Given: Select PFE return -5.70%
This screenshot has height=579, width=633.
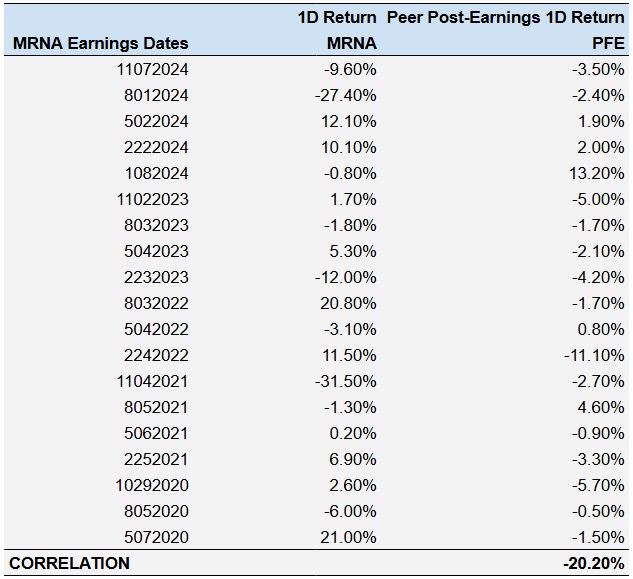Looking at the screenshot, I should click(x=598, y=485).
